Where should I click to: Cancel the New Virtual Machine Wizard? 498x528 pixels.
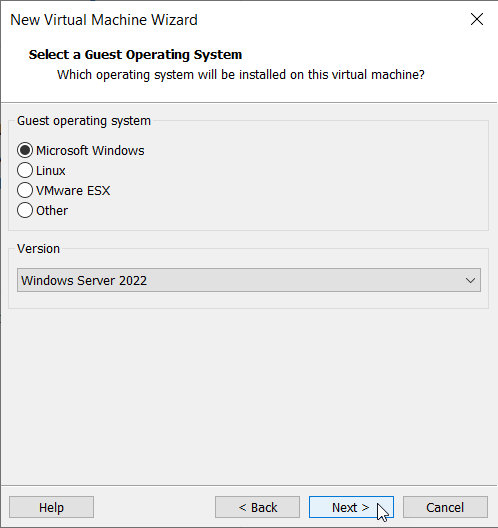pos(445,507)
